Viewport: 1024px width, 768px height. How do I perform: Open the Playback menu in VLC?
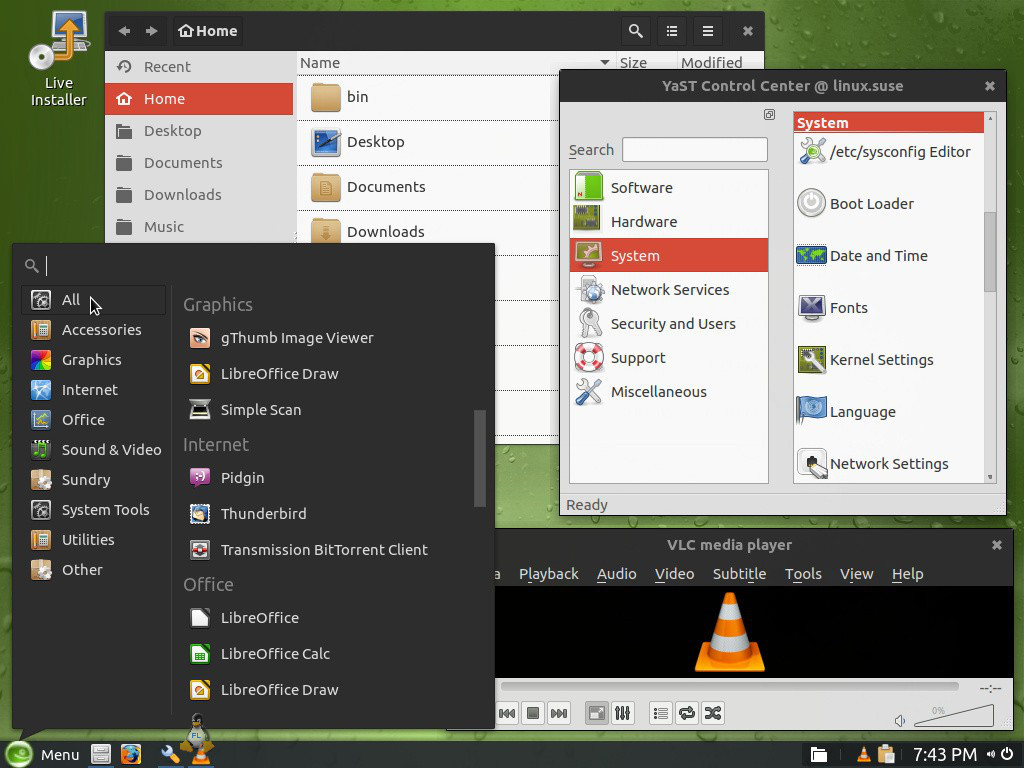point(548,574)
